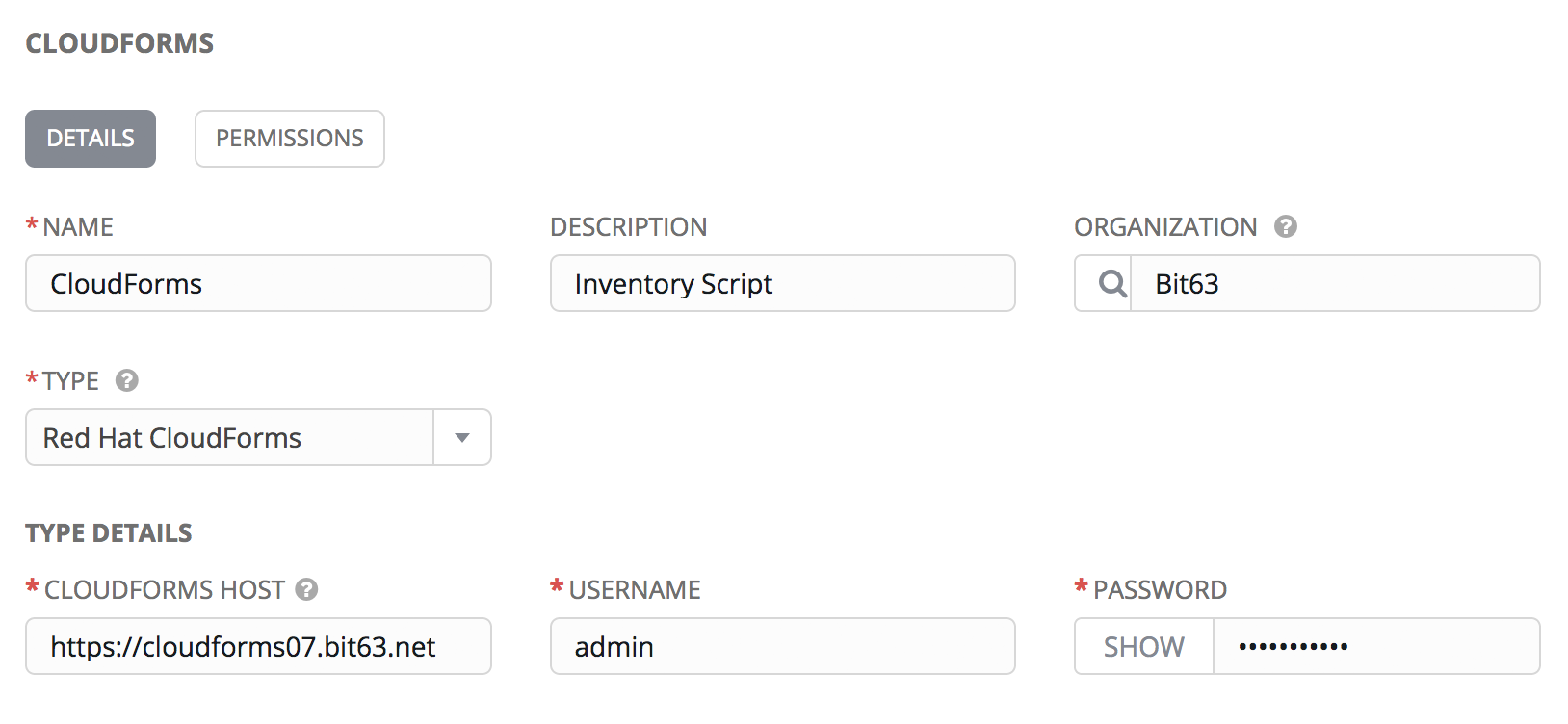Focus the Name field containing CloudForms
This screenshot has width=1568, height=724.
(258, 284)
